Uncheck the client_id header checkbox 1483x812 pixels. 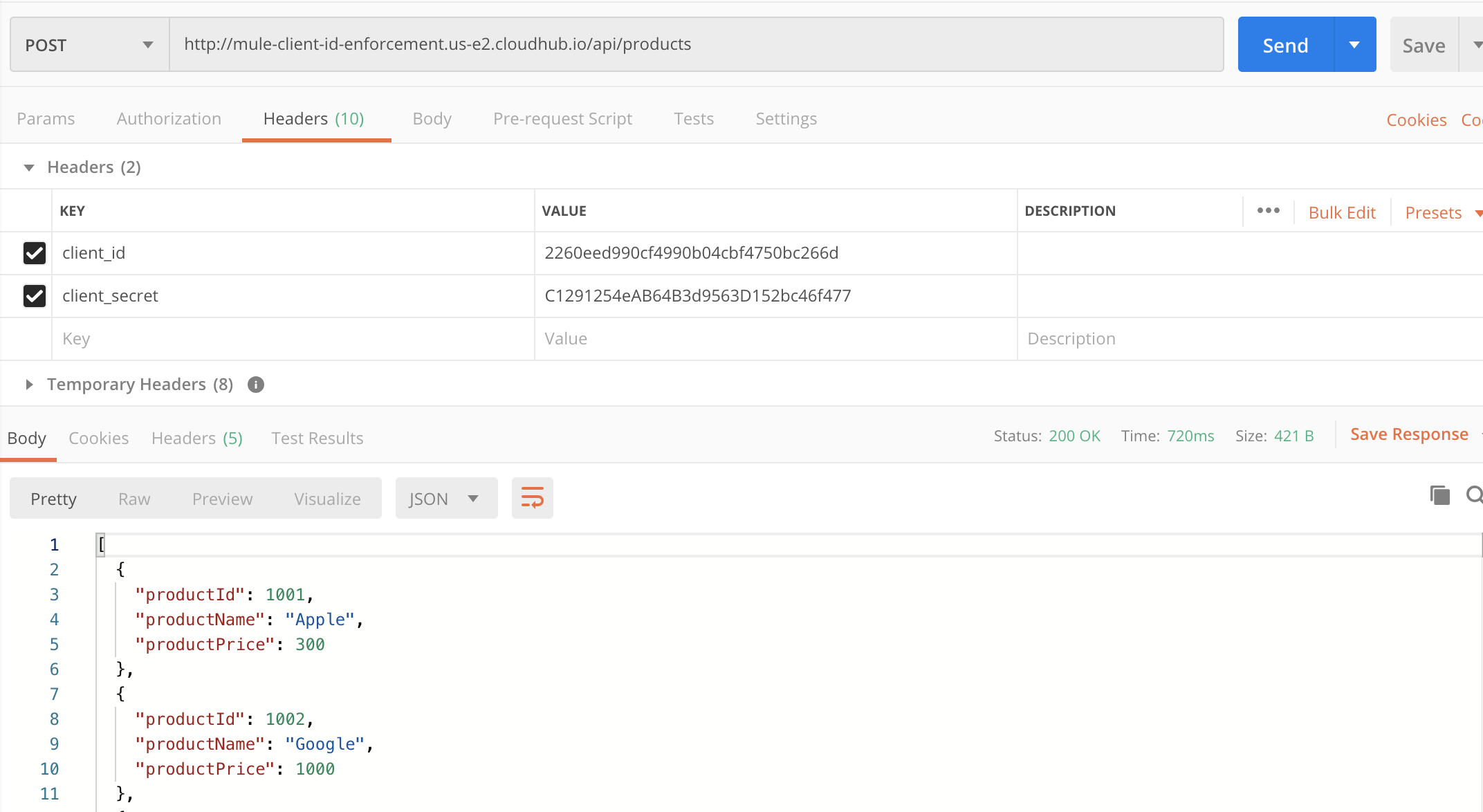click(34, 253)
